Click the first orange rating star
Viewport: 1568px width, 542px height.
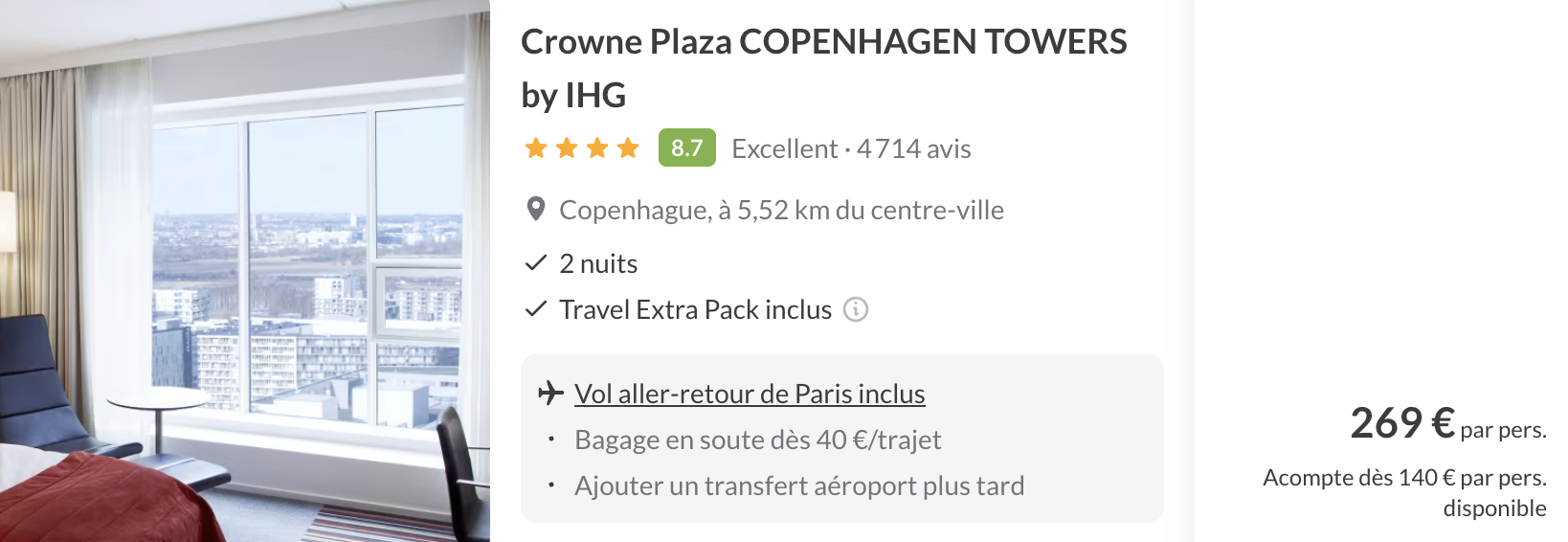coord(536,148)
